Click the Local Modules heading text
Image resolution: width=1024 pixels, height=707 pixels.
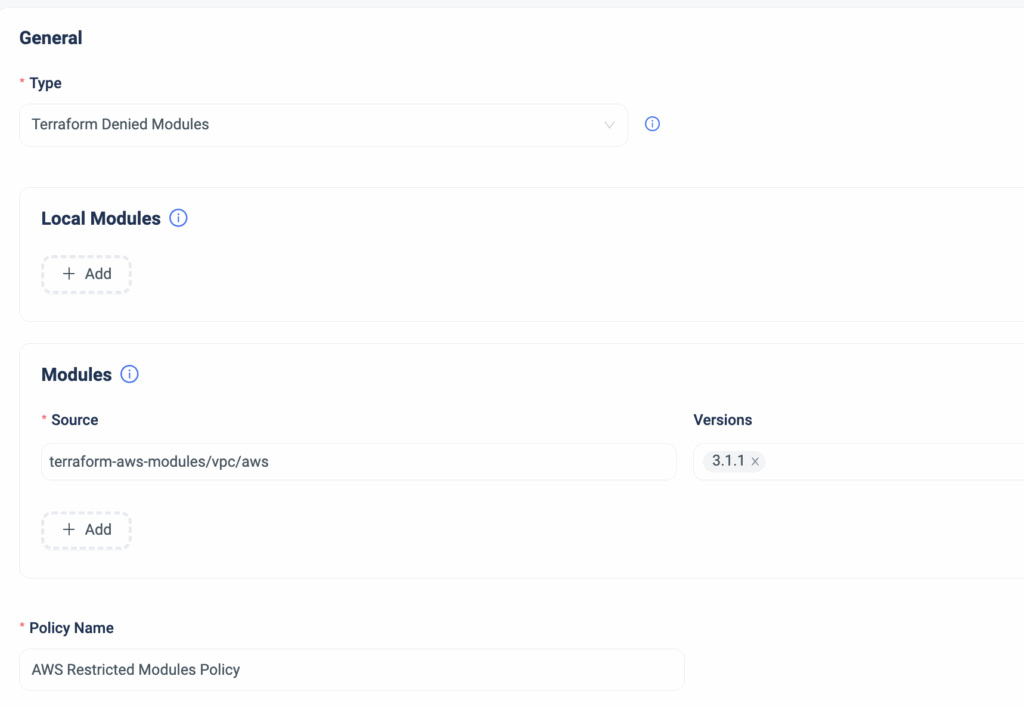tap(100, 218)
